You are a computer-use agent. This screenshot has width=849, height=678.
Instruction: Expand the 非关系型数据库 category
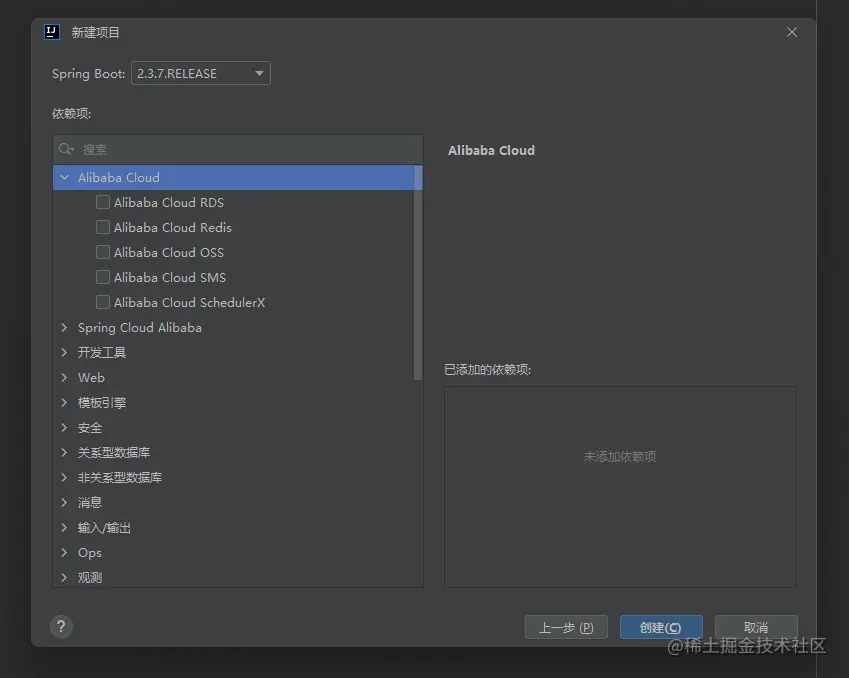coord(64,477)
